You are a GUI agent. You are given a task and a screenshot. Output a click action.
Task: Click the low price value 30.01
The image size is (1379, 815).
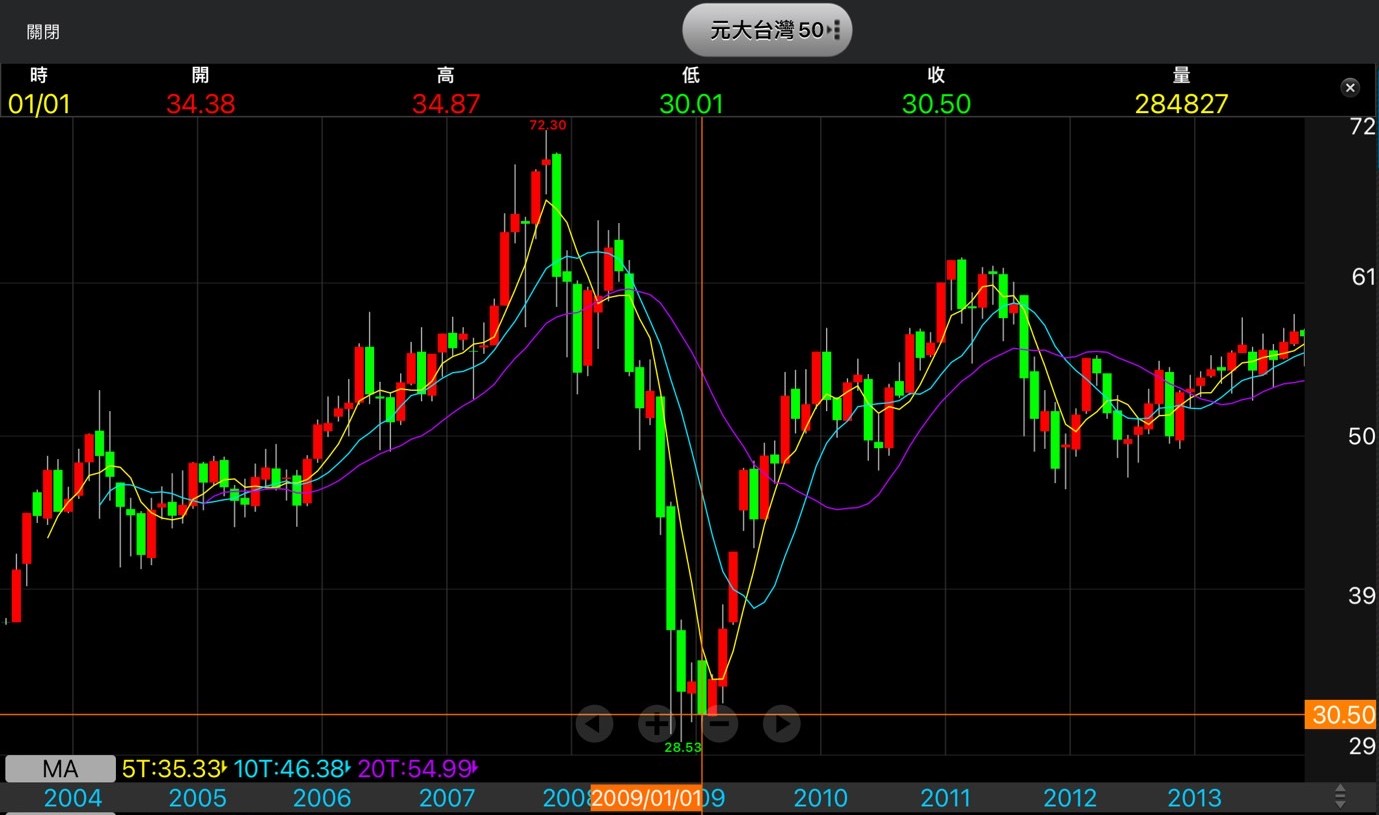pyautogui.click(x=691, y=104)
